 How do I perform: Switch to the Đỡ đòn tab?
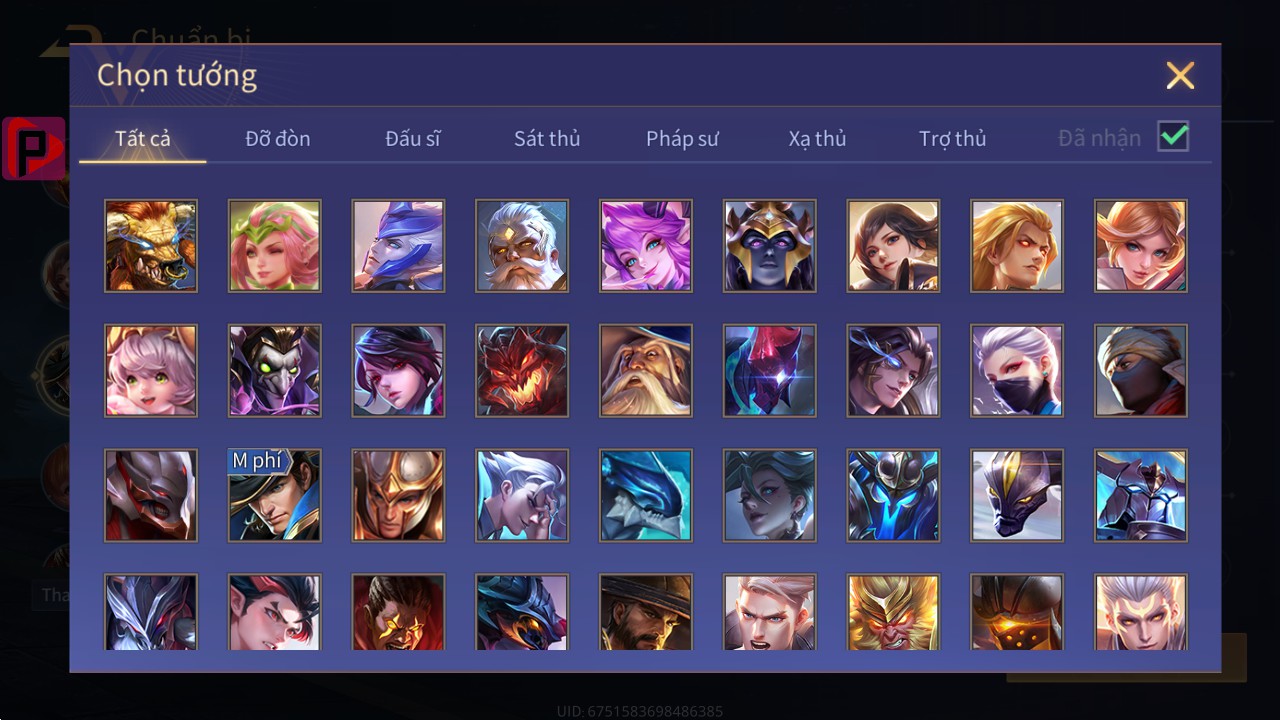point(278,138)
